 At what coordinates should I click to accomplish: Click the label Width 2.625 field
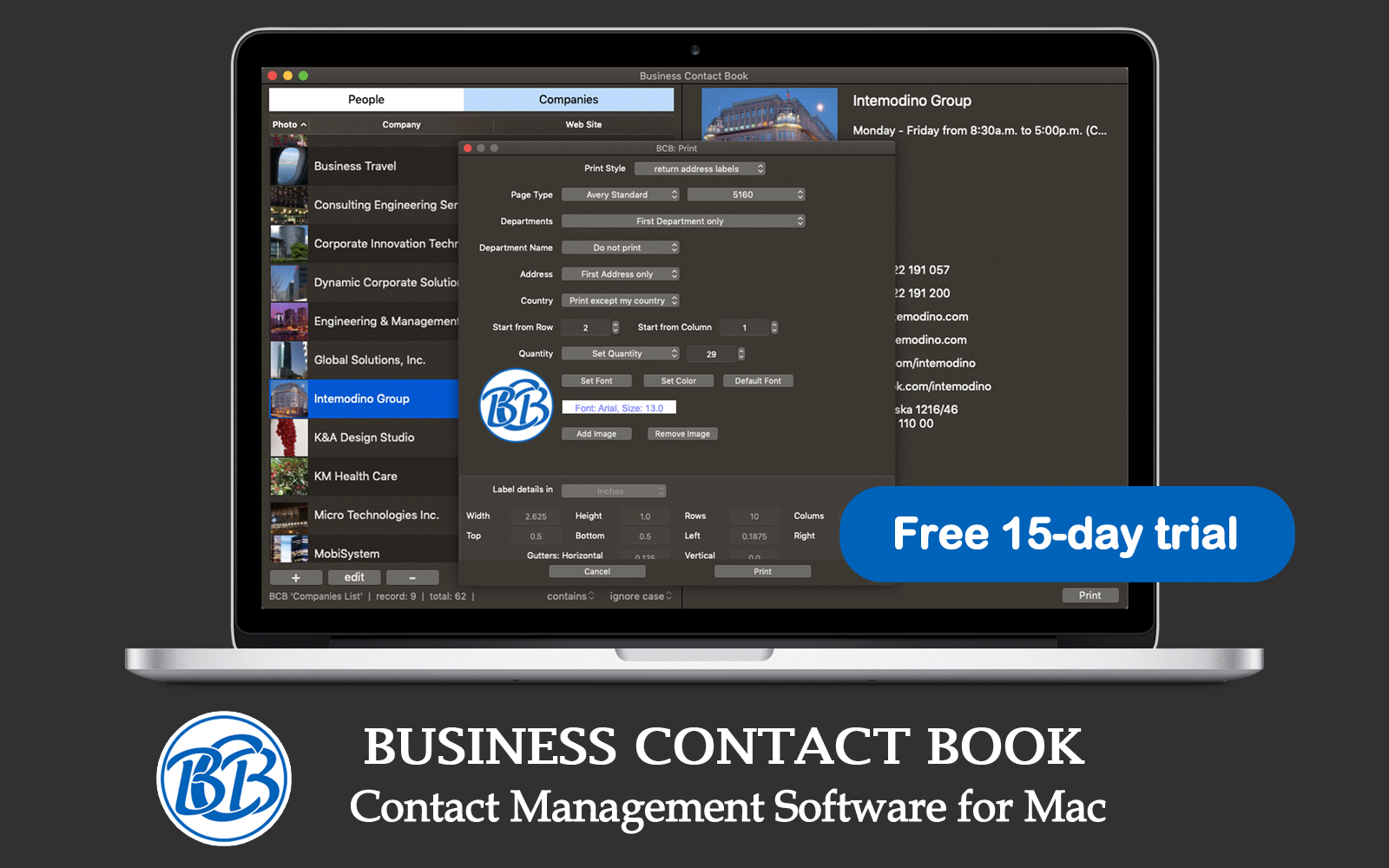pos(536,516)
